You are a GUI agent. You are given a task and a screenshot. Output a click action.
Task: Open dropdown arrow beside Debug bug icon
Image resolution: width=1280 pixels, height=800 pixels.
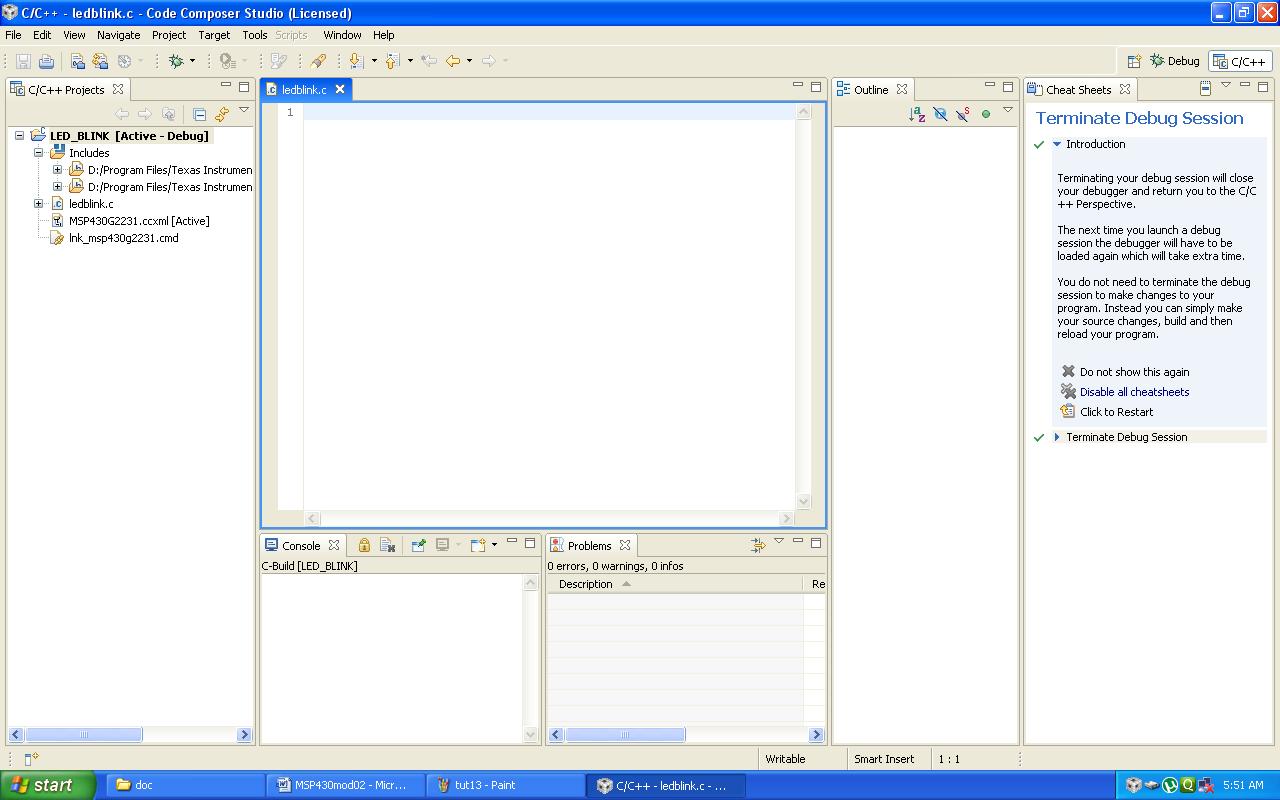coord(192,61)
